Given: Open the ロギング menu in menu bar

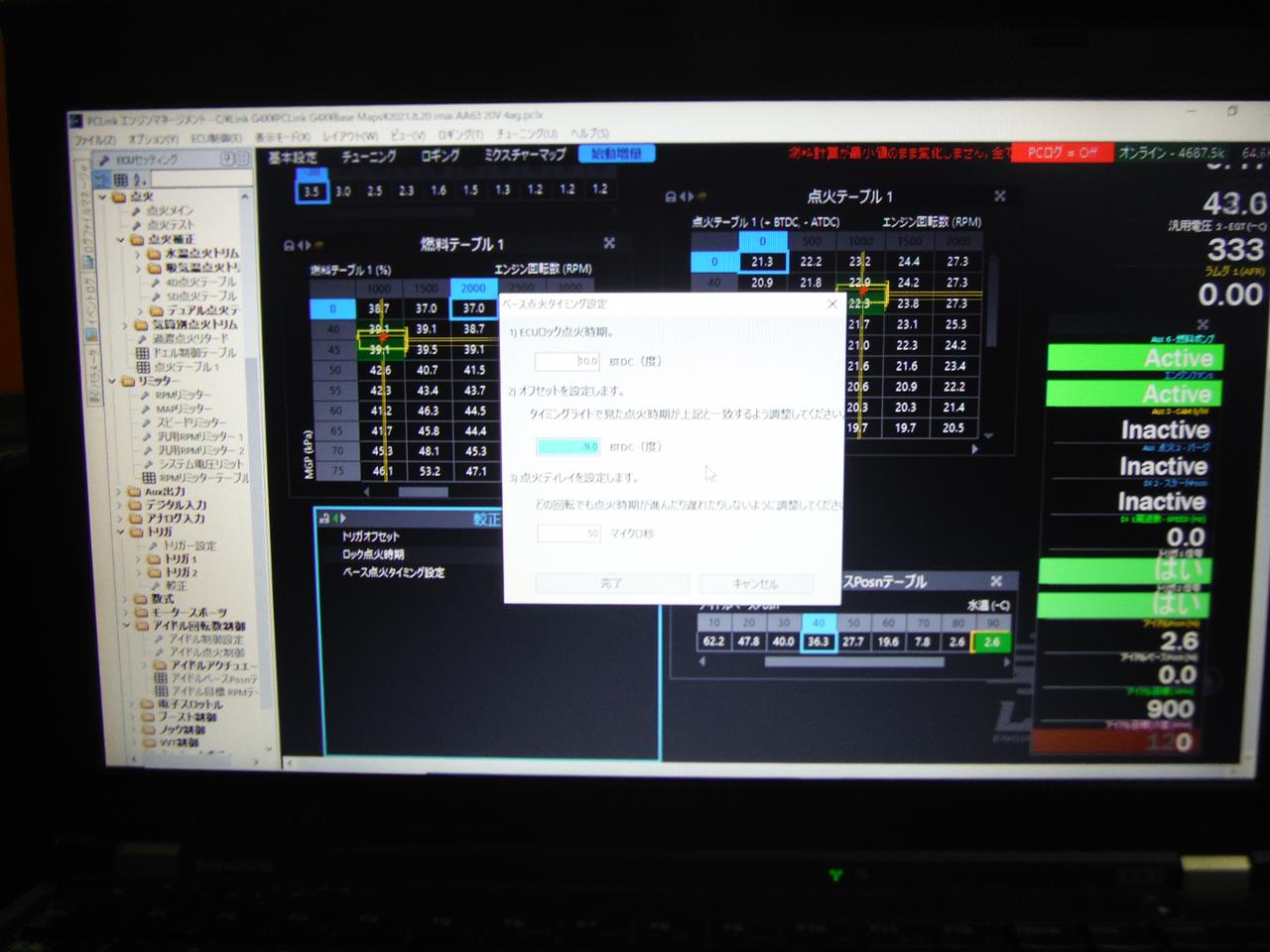Looking at the screenshot, I should click(460, 135).
